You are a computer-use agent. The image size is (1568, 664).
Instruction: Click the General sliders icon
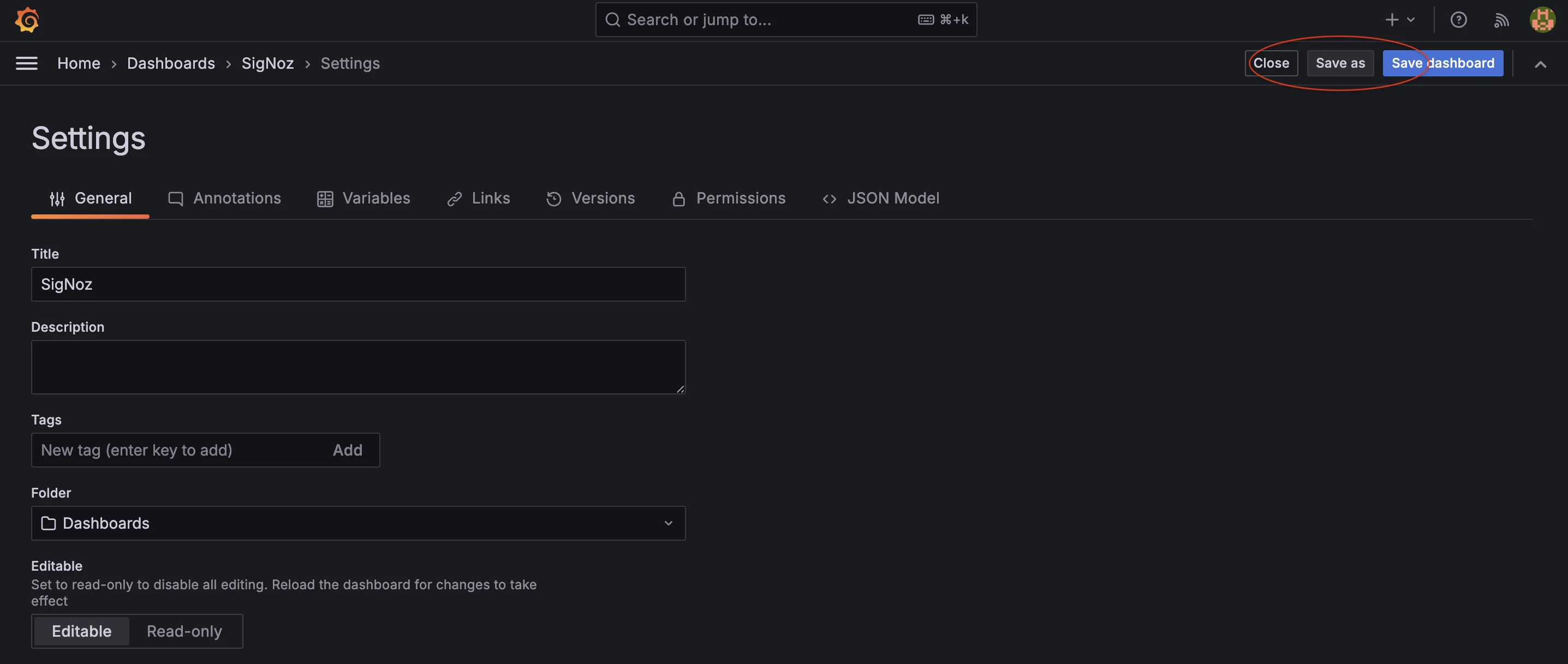pyautogui.click(x=57, y=199)
